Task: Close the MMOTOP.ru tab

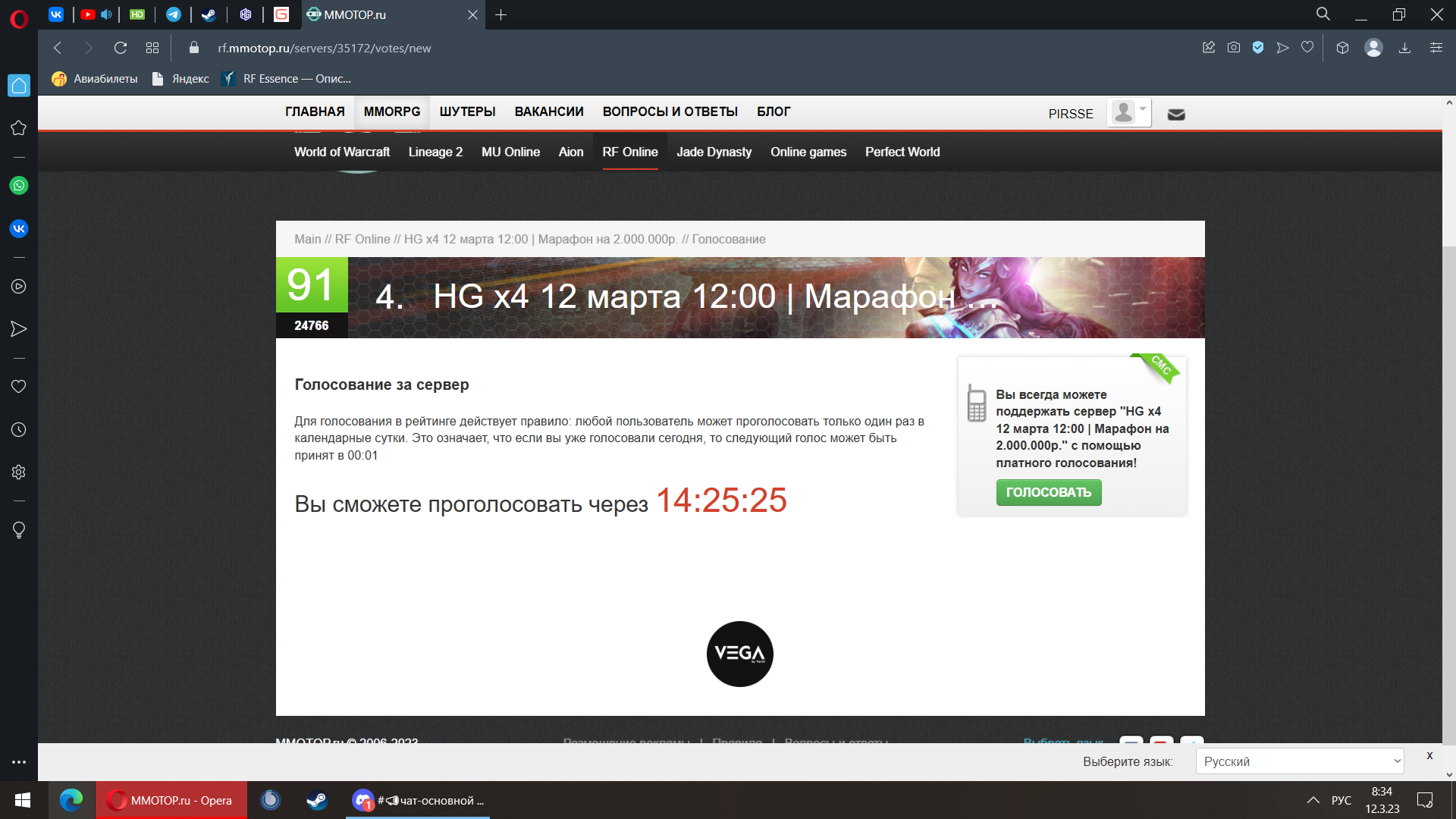Action: click(x=472, y=15)
